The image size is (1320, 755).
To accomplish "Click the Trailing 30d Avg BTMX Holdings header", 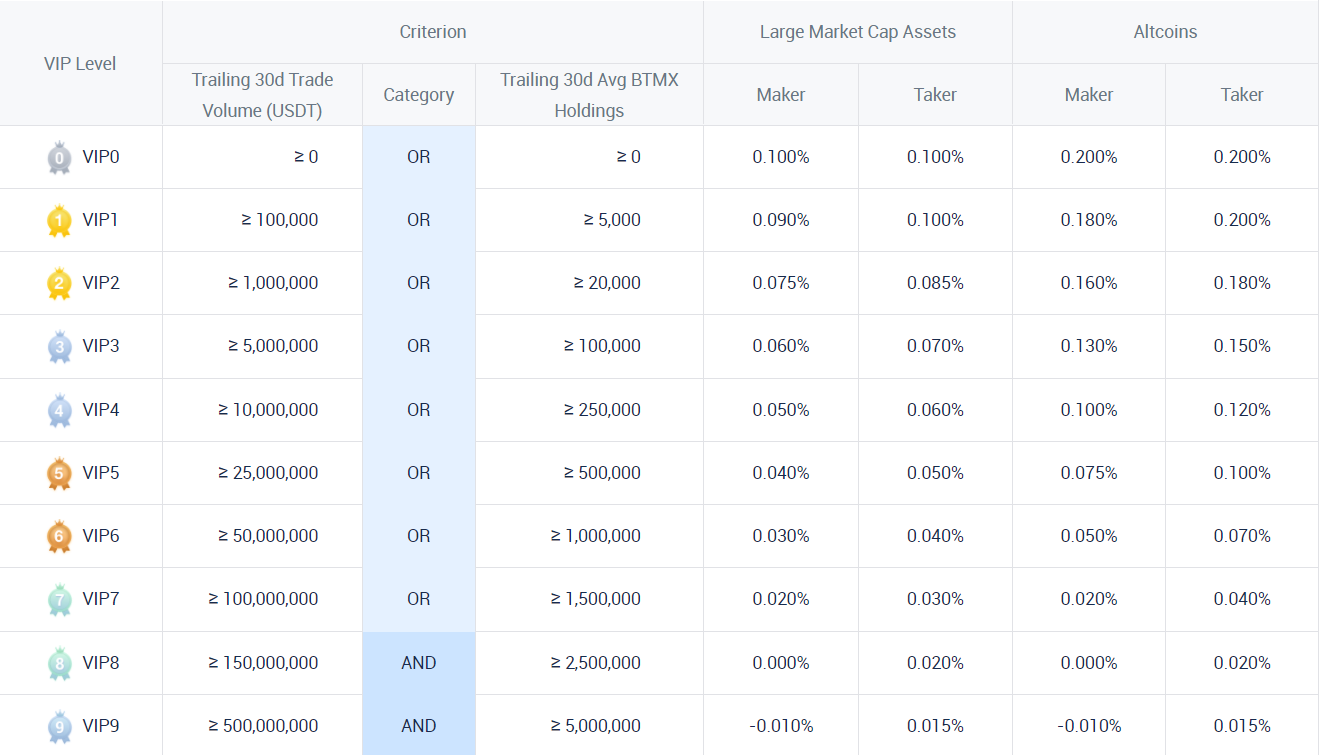I will [589, 95].
